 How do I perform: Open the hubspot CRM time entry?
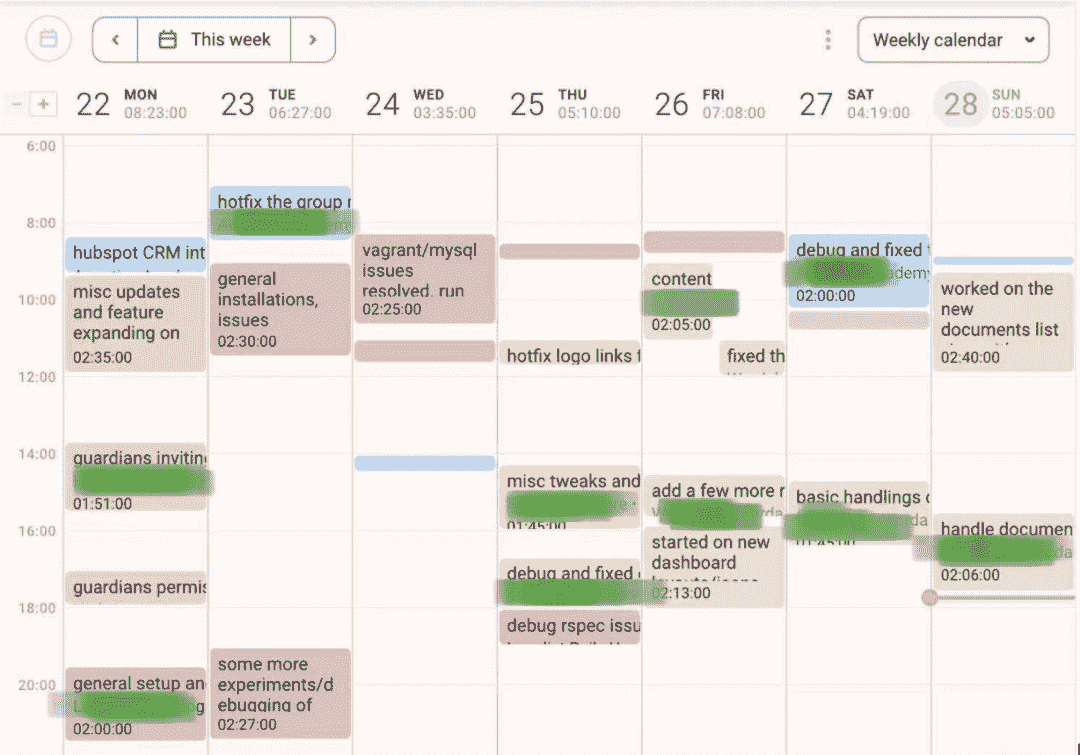136,254
